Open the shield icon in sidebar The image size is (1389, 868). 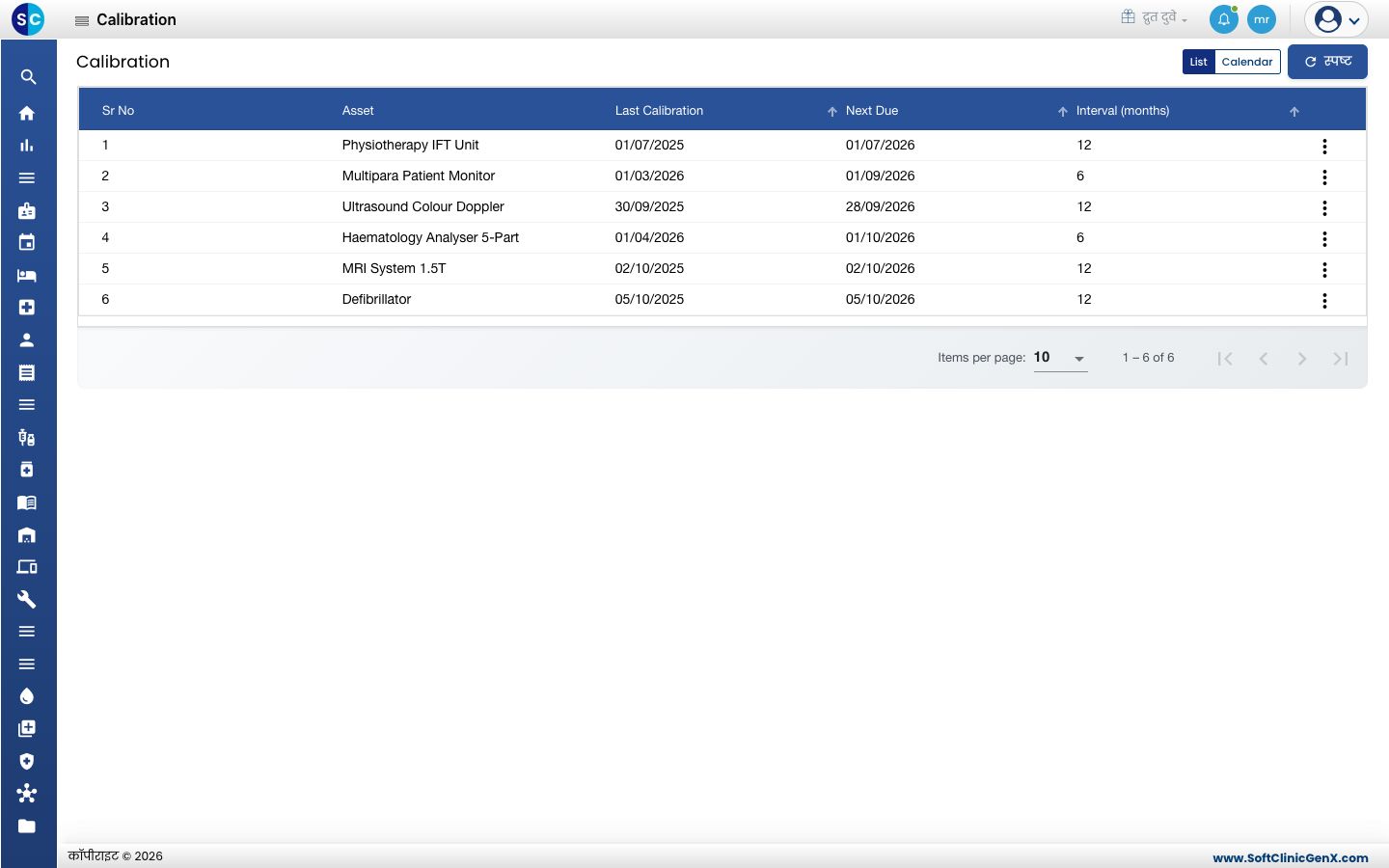click(x=27, y=761)
